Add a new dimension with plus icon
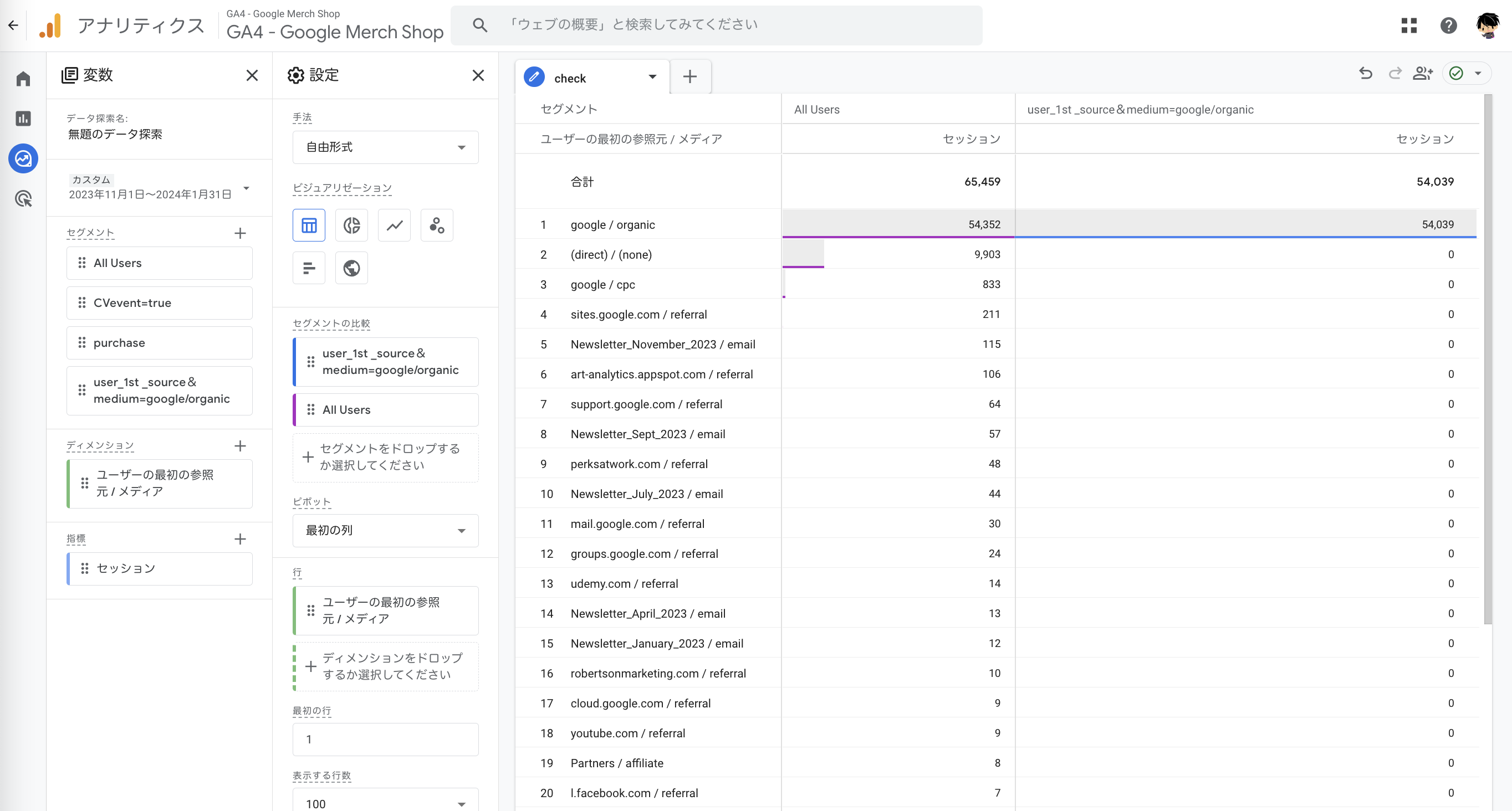1512x811 pixels. (x=240, y=446)
